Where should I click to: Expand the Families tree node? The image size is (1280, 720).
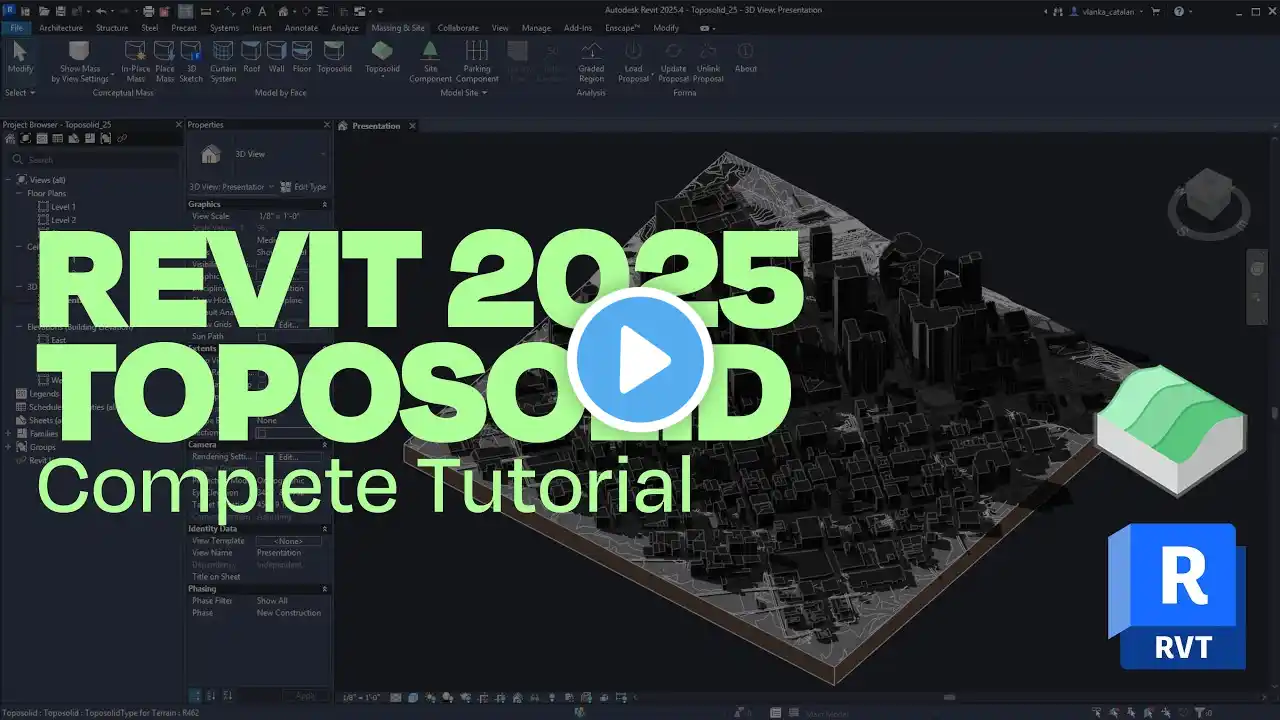pos(8,433)
